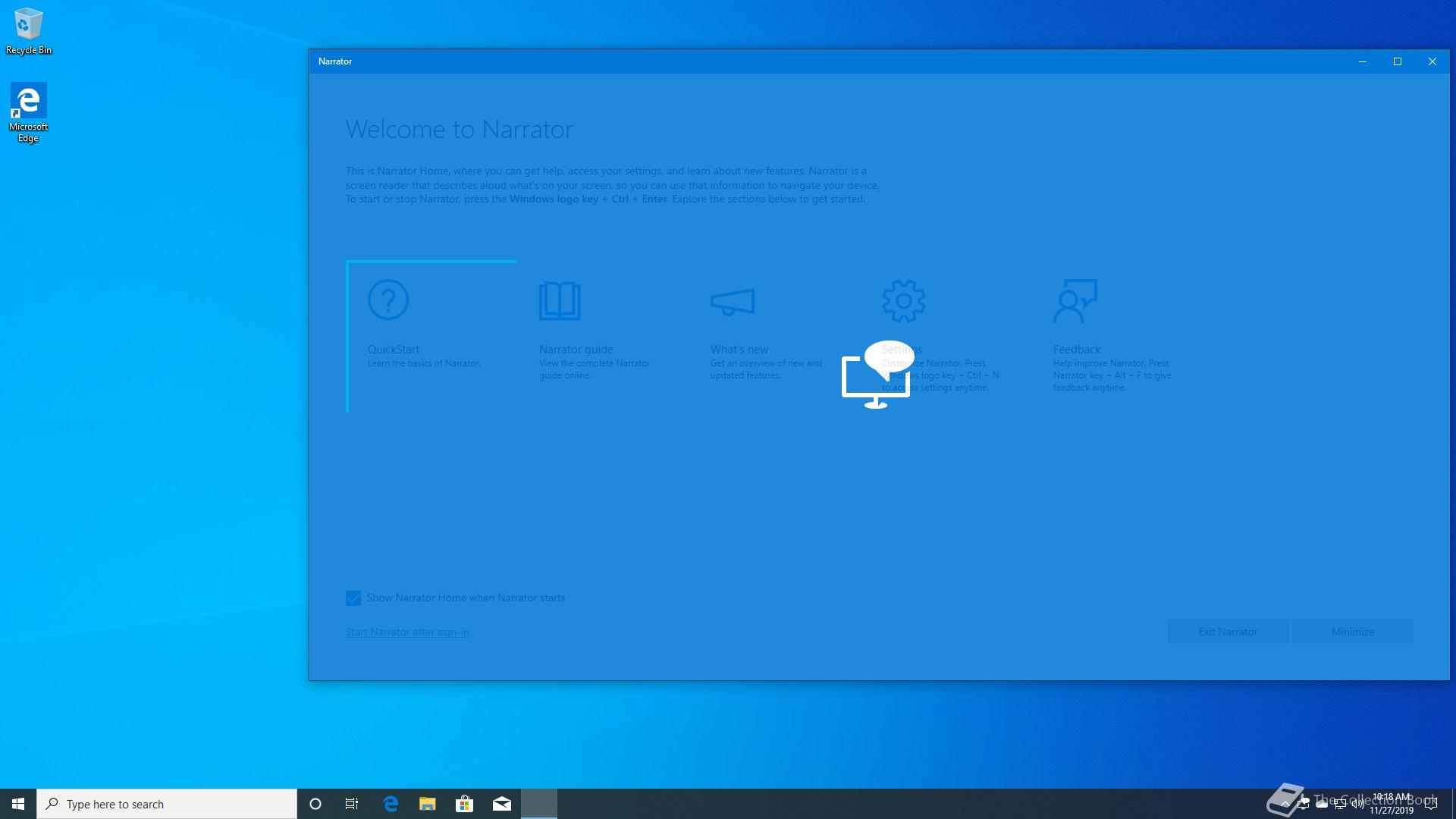Screen dimensions: 1456x819
Task: Click the Narrator window title text
Action: tap(335, 61)
